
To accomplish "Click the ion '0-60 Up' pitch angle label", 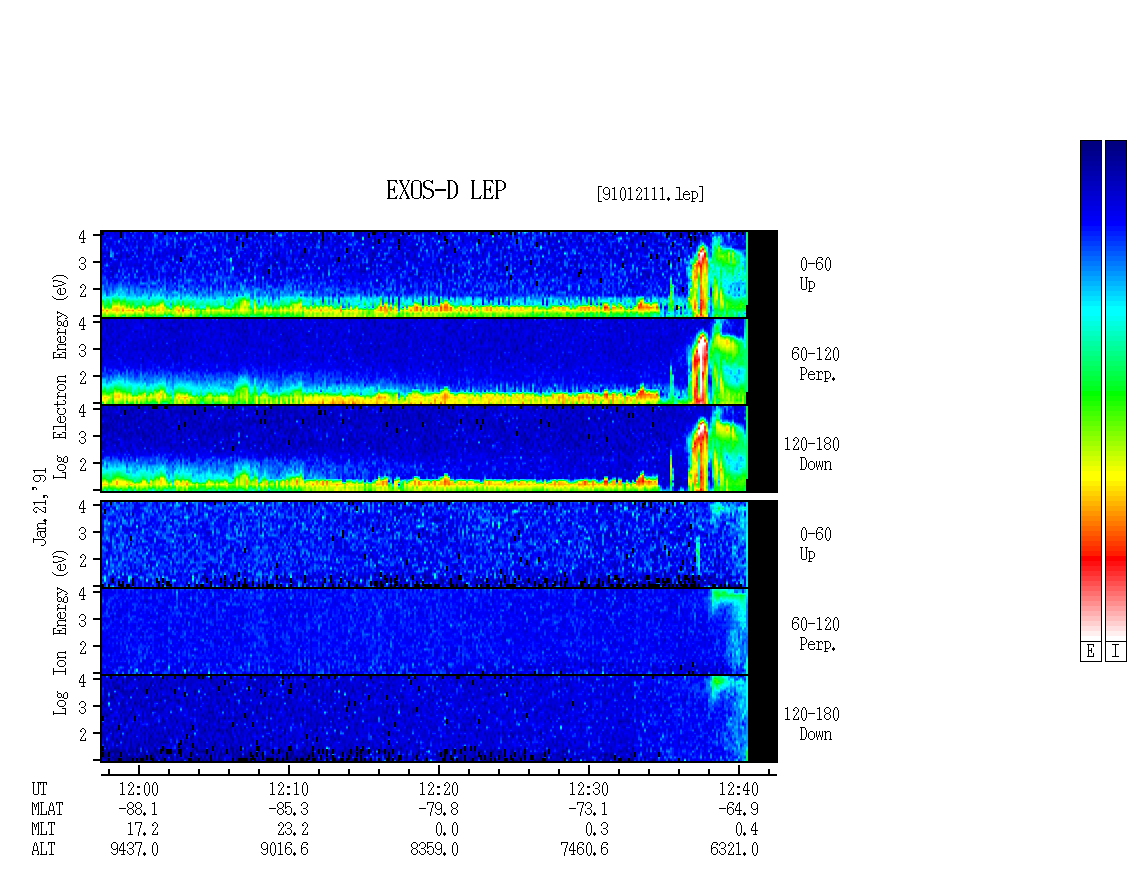I will click(815, 544).
